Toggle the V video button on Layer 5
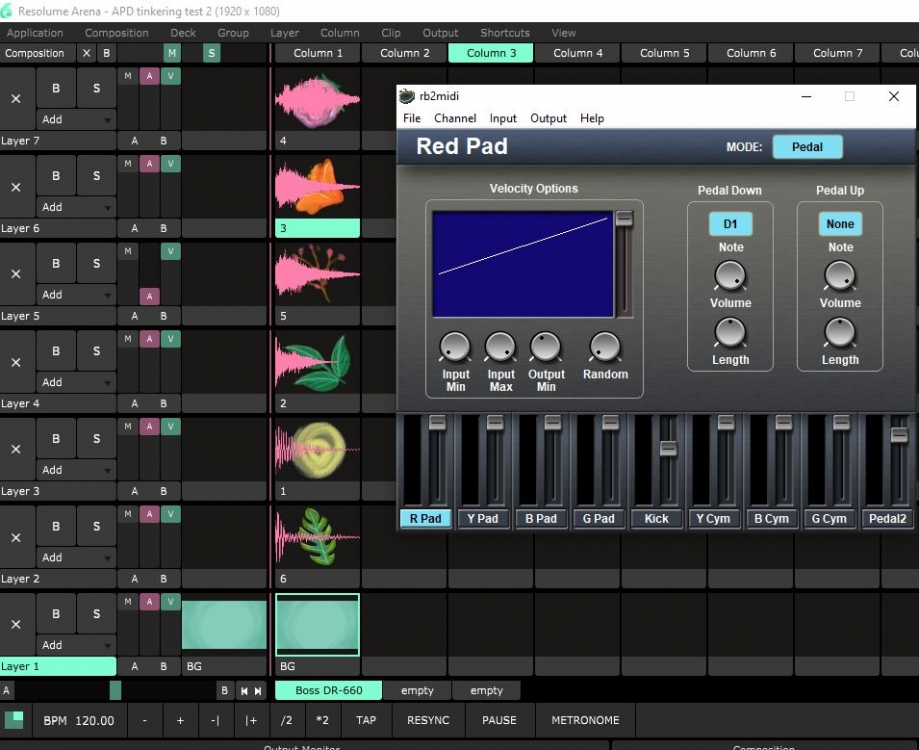Image resolution: width=919 pixels, height=750 pixels. [x=171, y=252]
